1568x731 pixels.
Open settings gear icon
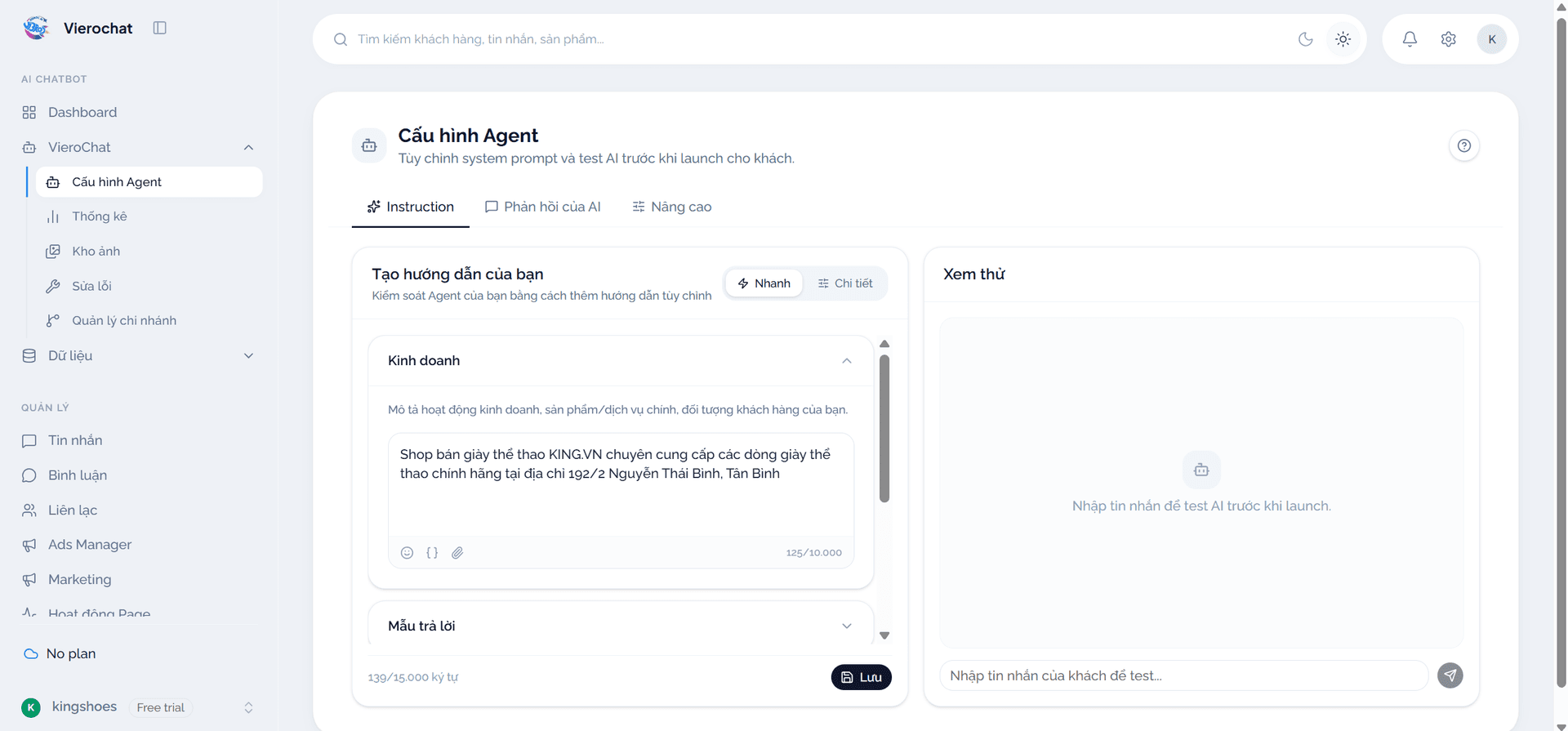pos(1449,39)
